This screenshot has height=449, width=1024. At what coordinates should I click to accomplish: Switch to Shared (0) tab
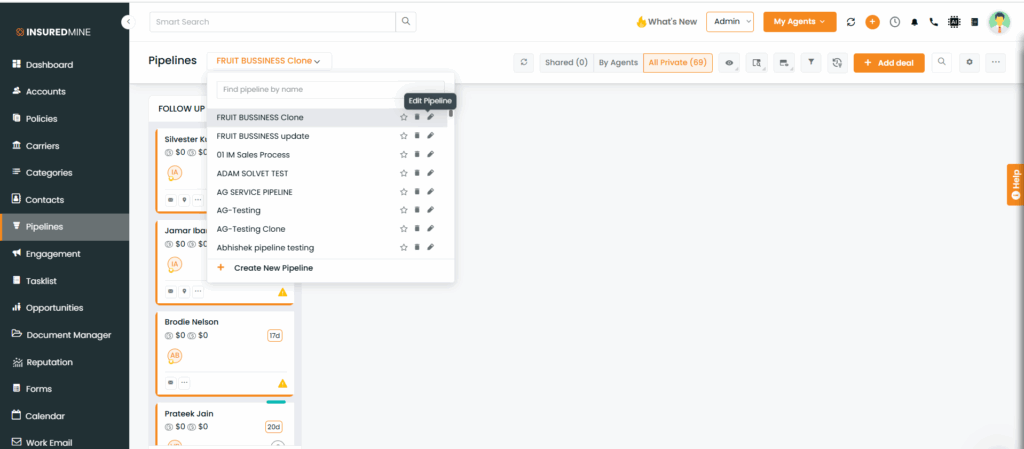coord(567,63)
